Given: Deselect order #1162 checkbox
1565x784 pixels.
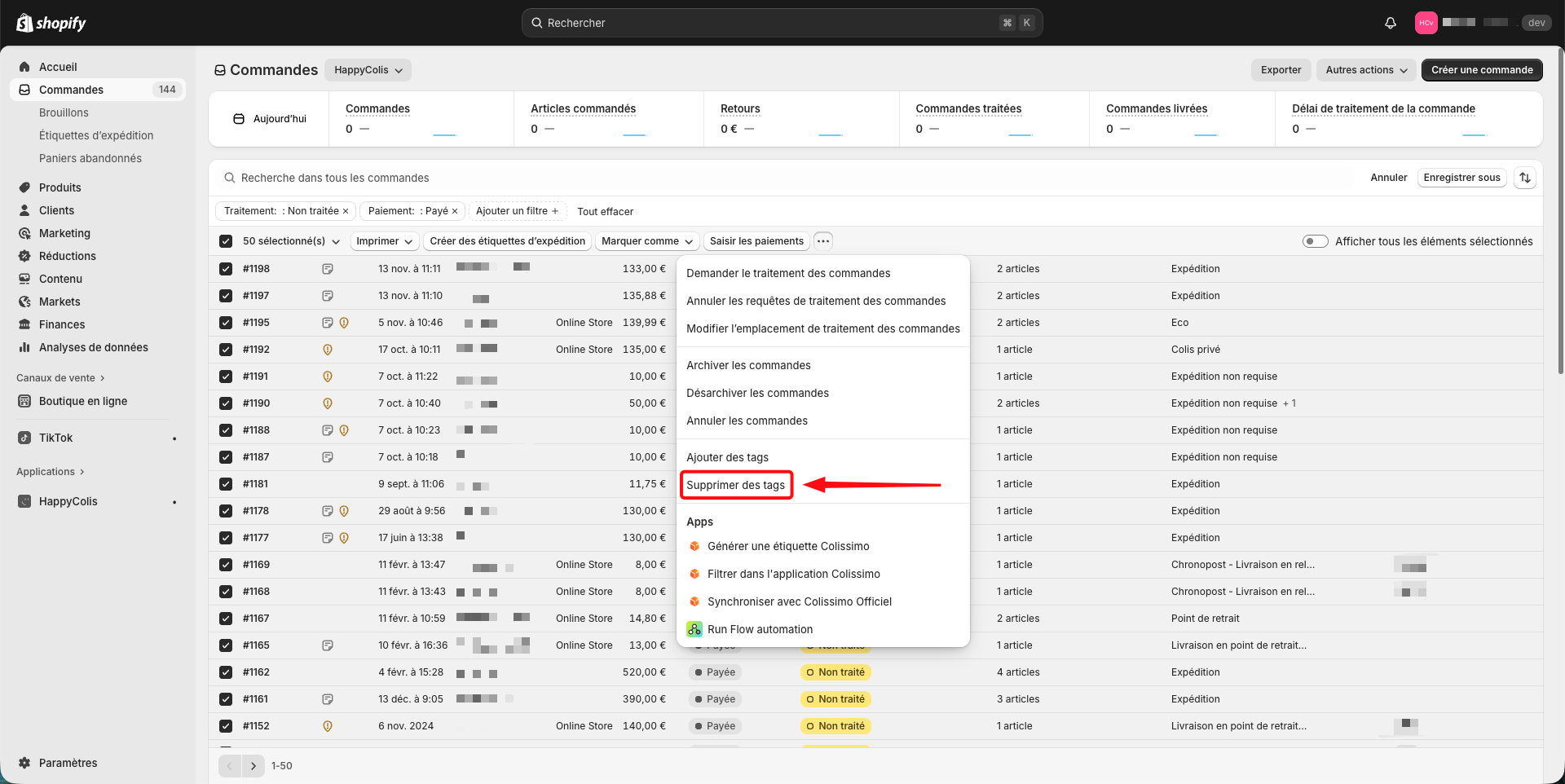Looking at the screenshot, I should click(x=226, y=672).
